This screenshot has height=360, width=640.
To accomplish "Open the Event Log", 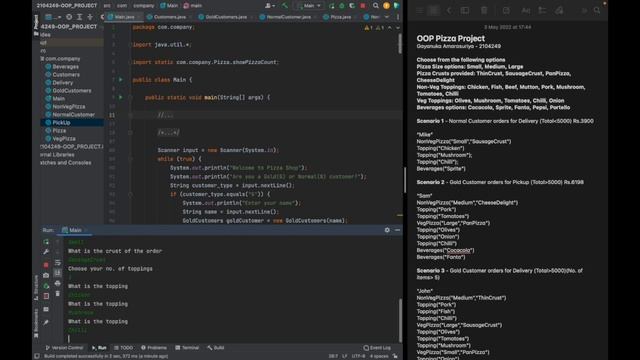I will click(377, 348).
